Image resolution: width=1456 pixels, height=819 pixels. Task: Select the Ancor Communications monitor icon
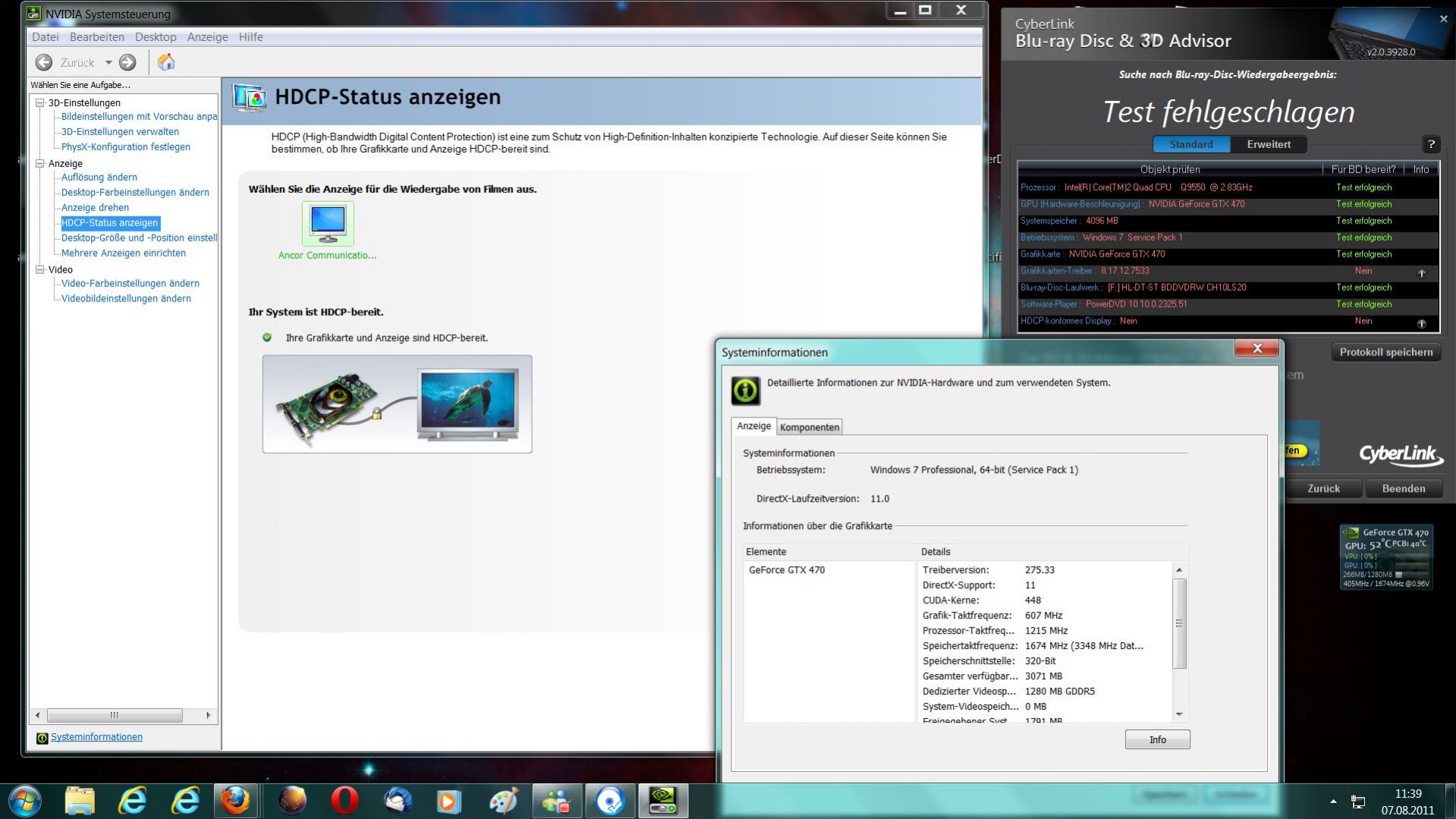pyautogui.click(x=328, y=223)
